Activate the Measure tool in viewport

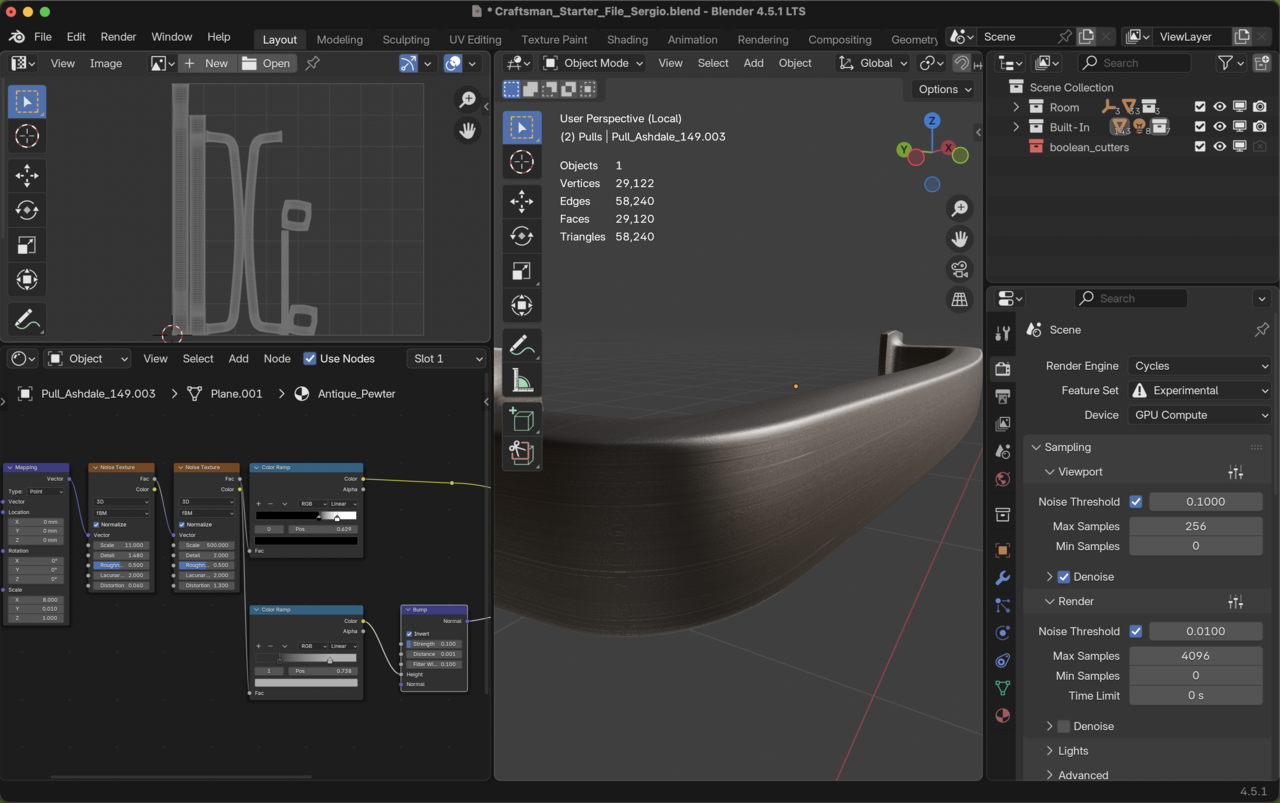click(521, 381)
